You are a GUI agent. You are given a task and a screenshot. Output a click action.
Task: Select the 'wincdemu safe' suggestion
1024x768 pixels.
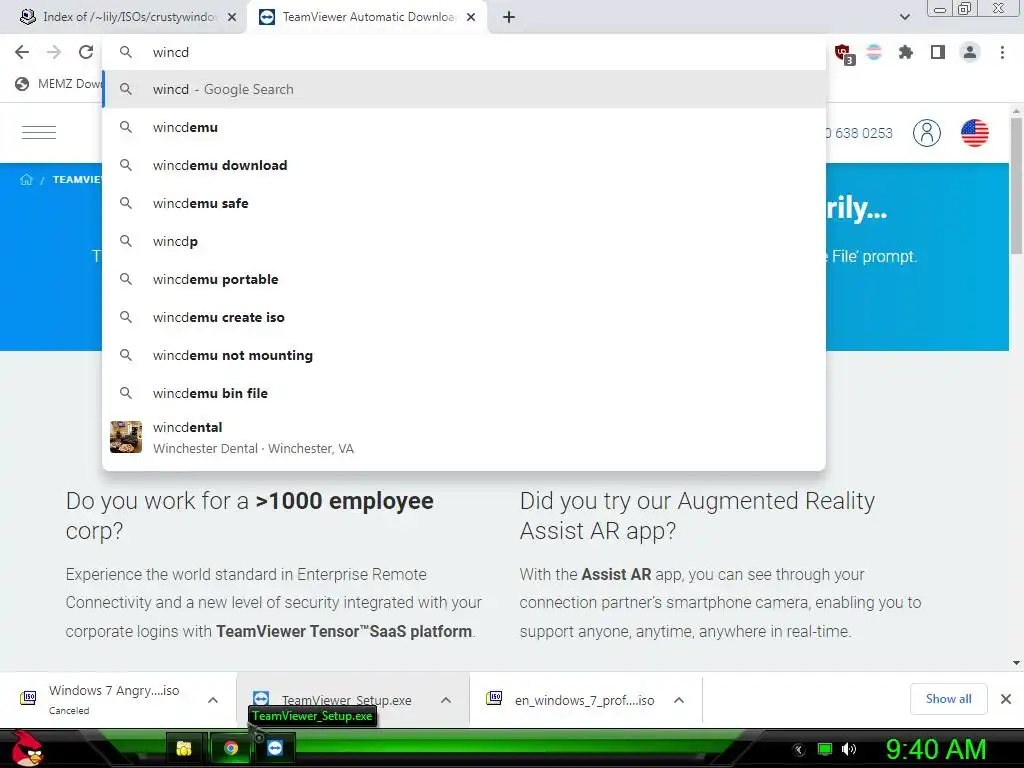point(464,203)
